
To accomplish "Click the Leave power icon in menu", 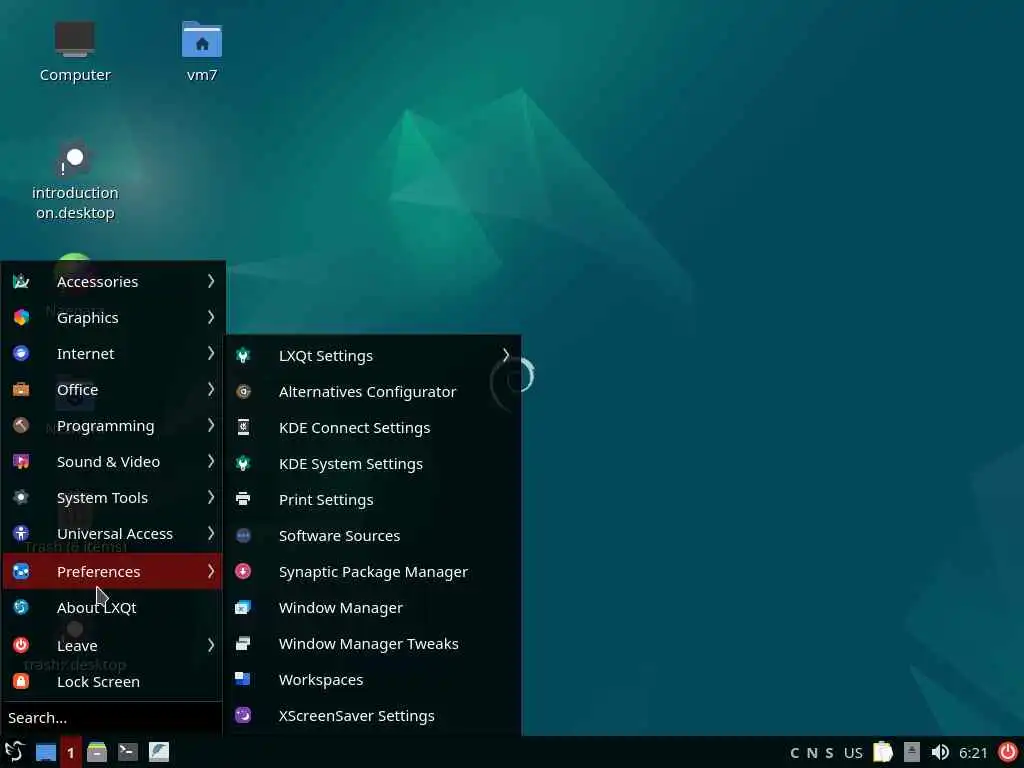I will (x=21, y=645).
